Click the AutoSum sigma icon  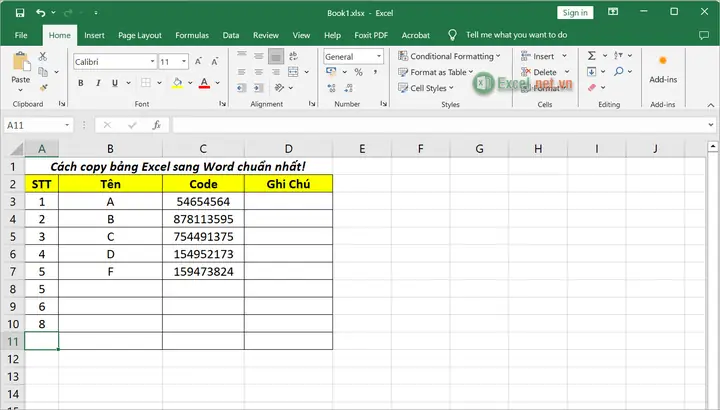[592, 56]
